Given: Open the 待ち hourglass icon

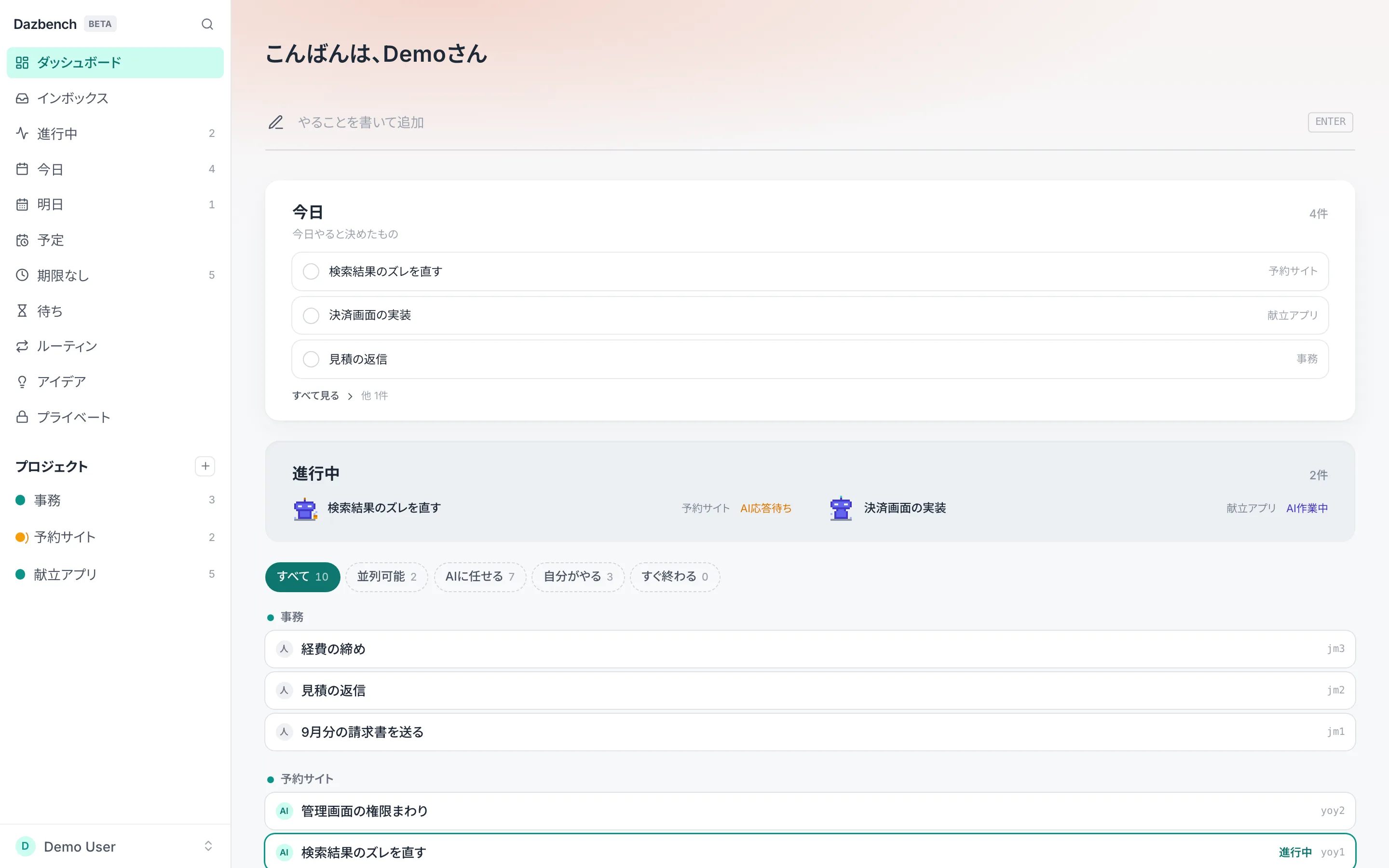Looking at the screenshot, I should 22,311.
